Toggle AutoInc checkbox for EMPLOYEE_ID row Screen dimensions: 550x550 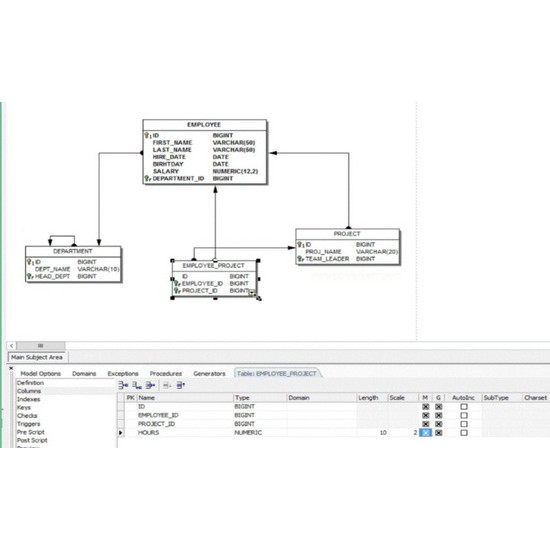point(464,415)
